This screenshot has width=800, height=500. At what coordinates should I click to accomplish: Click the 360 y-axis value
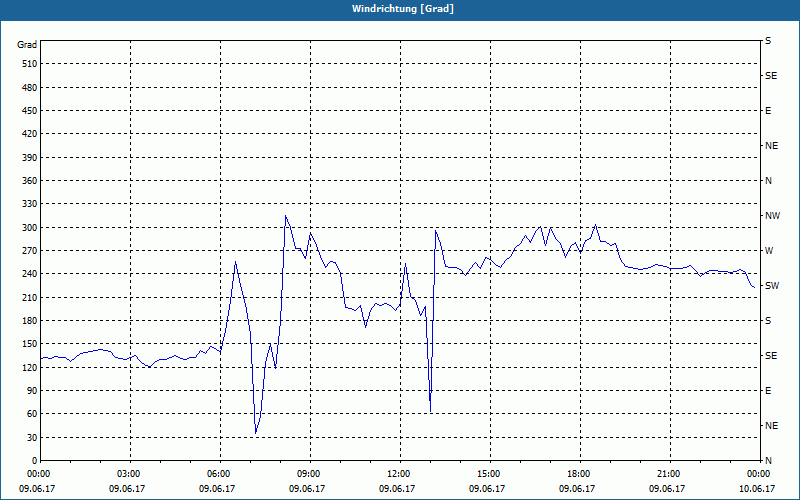tap(30, 181)
